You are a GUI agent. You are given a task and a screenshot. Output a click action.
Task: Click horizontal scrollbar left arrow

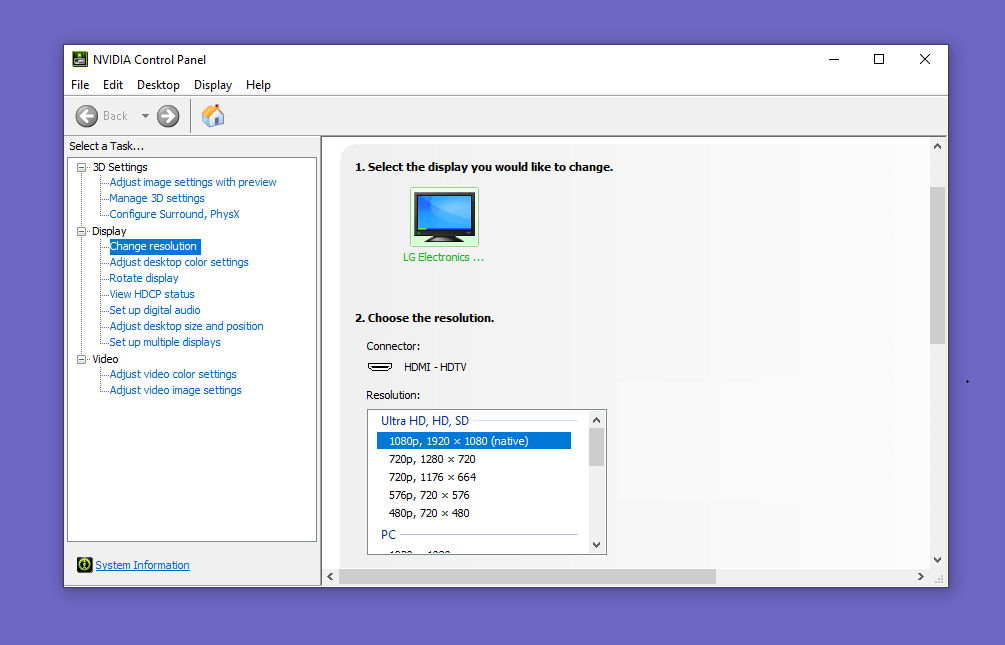click(331, 576)
